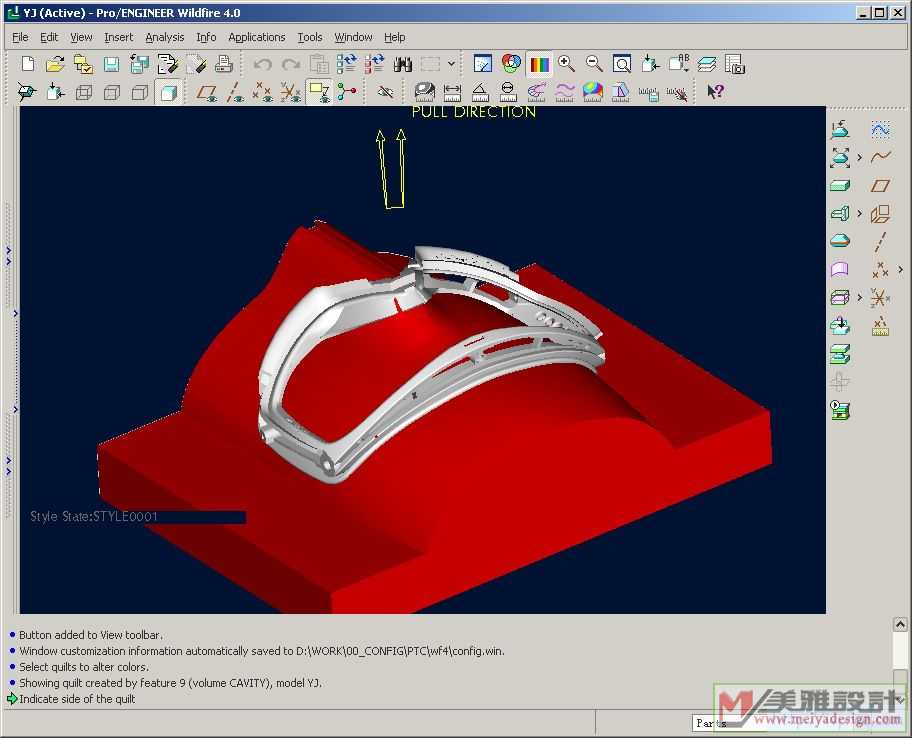Click the What's This help icon

click(x=715, y=92)
